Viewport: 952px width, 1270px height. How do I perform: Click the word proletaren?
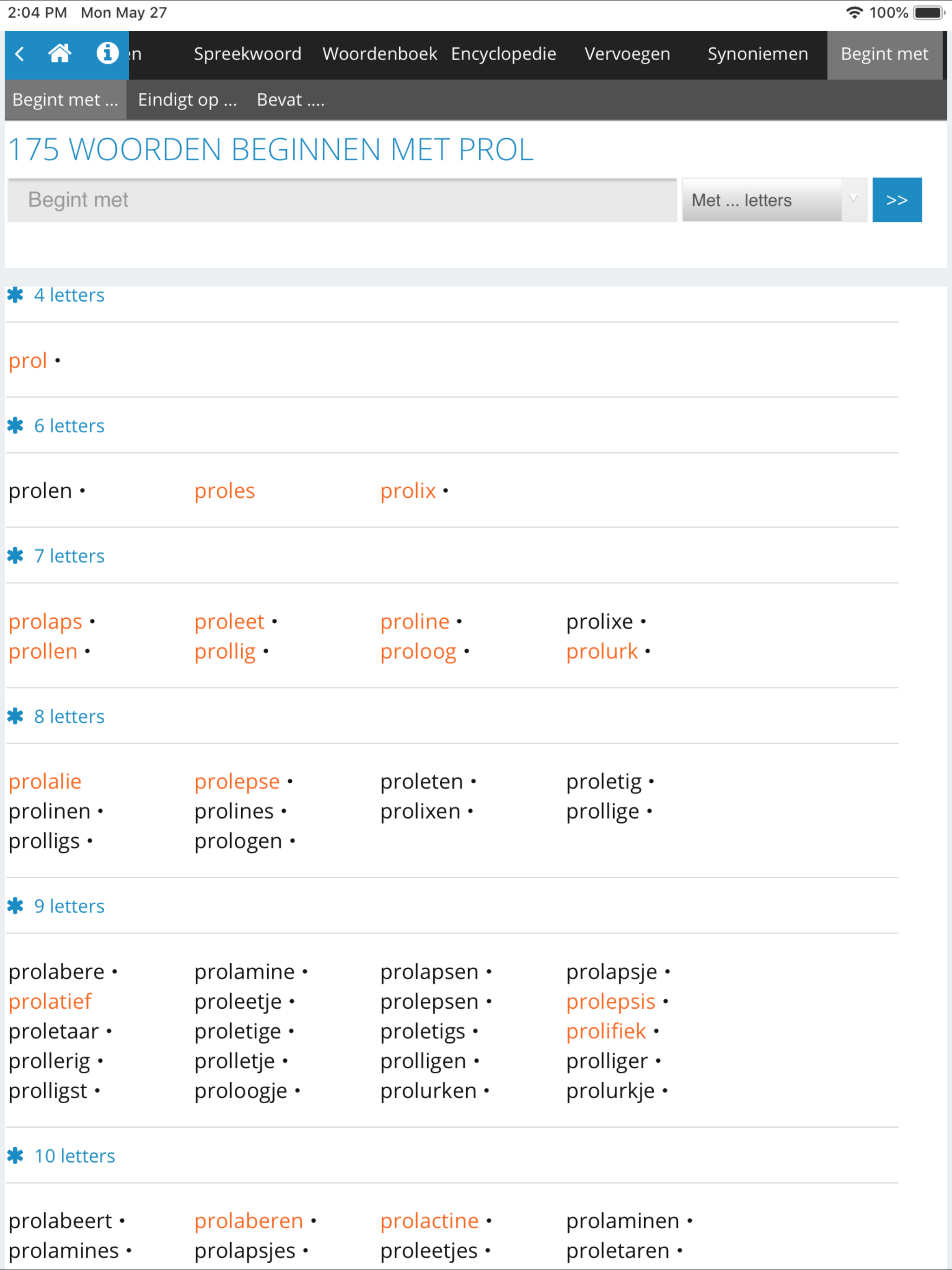(618, 1251)
